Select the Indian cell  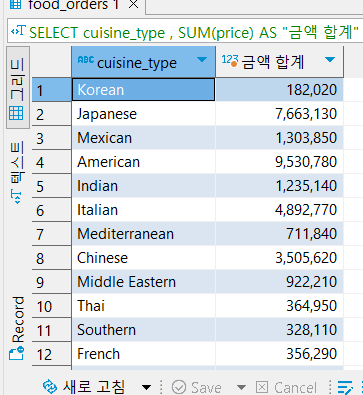click(143, 186)
